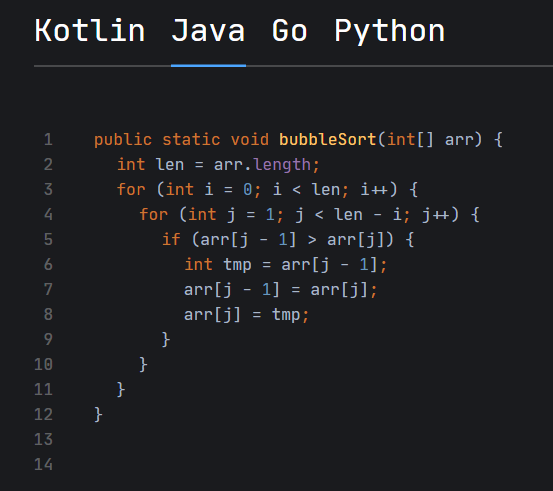Click 'tmp' variable declaration on line 6
The width and height of the screenshot is (553, 491).
click(x=237, y=265)
